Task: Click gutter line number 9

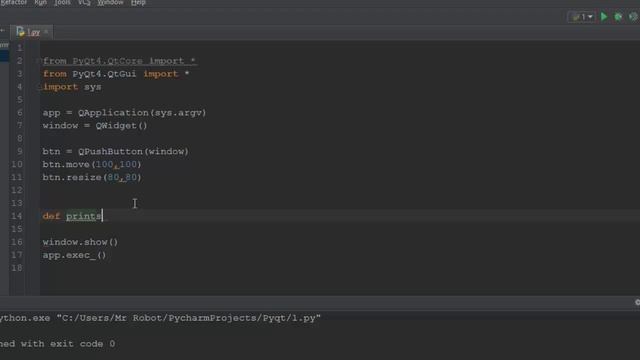Action: click(x=20, y=151)
